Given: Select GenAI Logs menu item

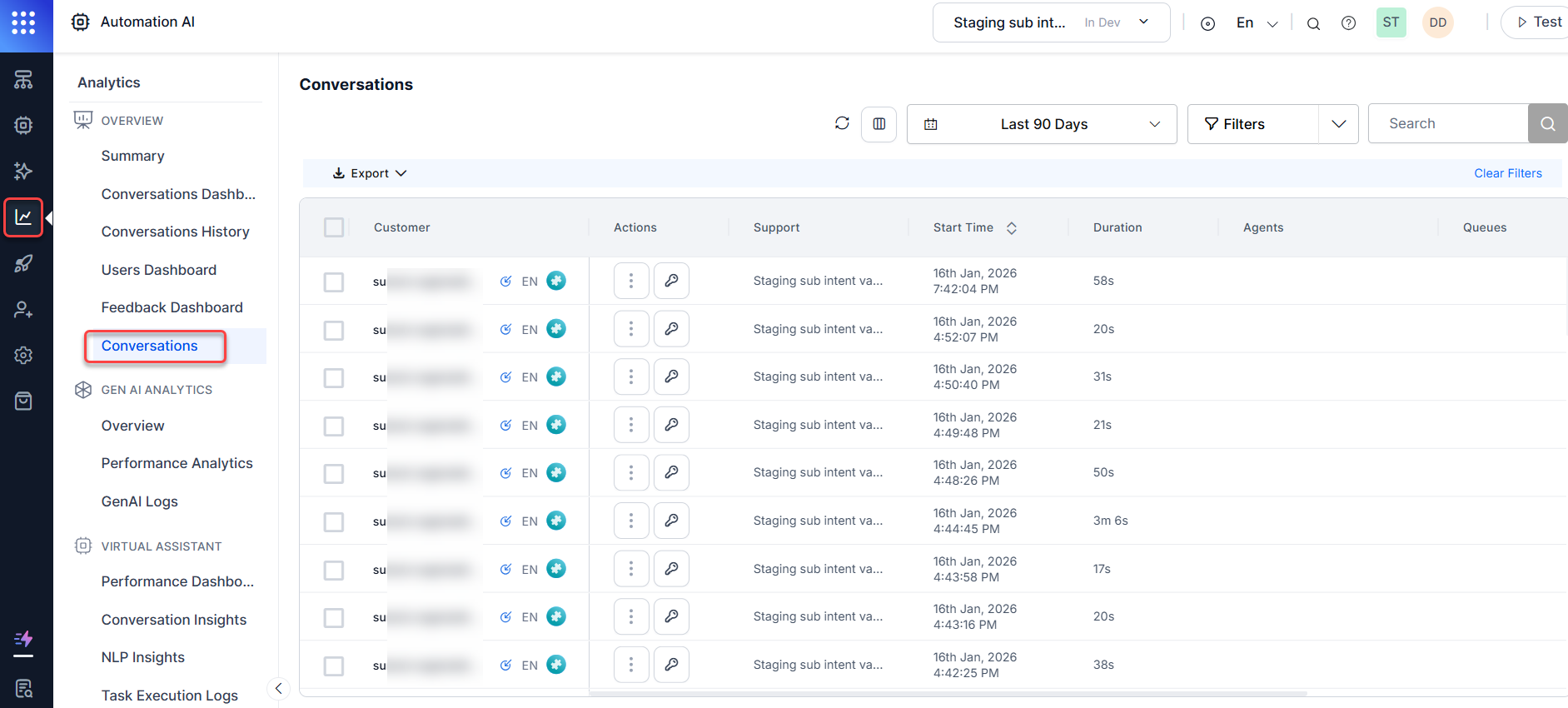Looking at the screenshot, I should point(140,501).
